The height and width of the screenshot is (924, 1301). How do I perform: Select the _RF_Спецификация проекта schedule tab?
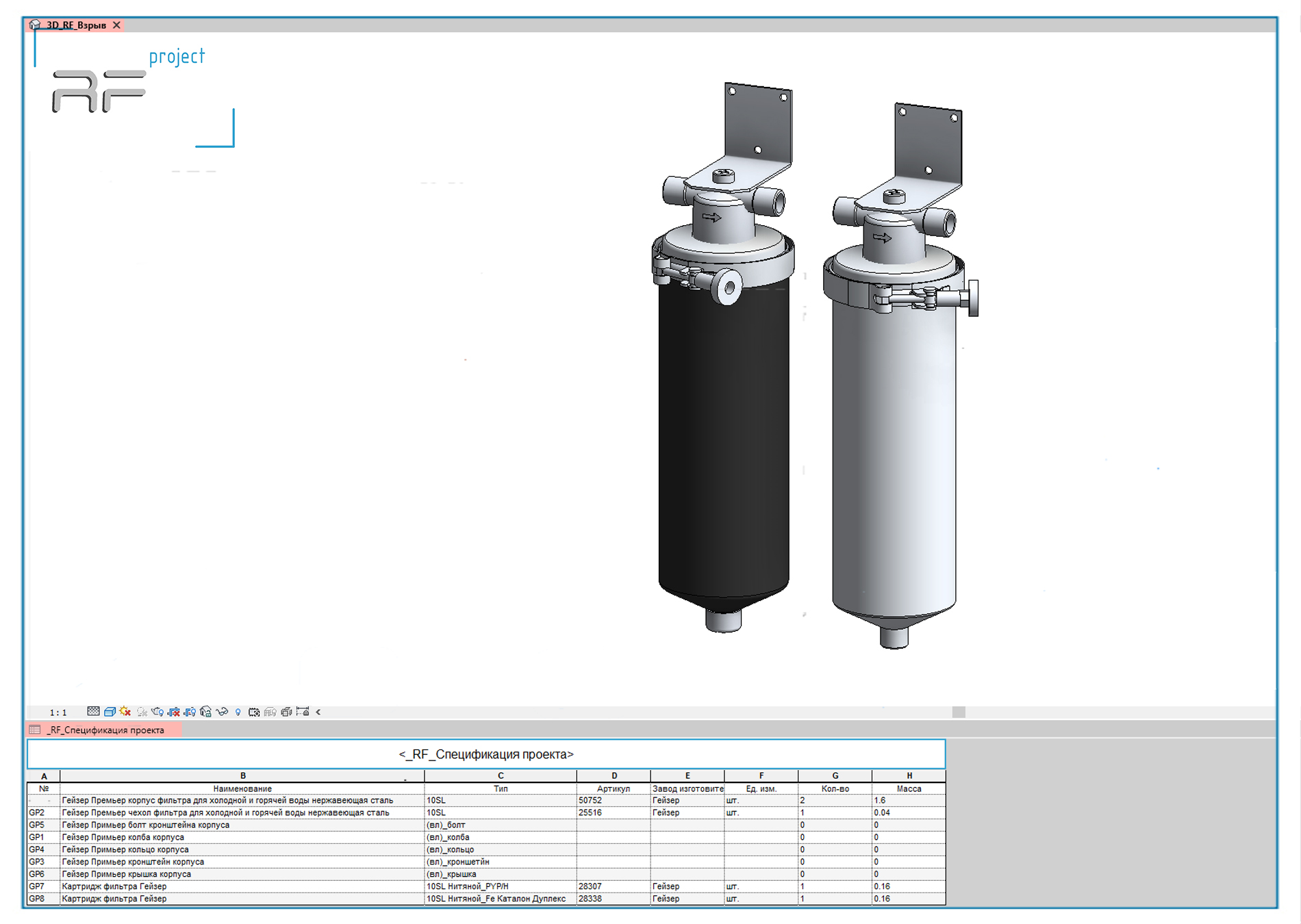click(x=105, y=730)
